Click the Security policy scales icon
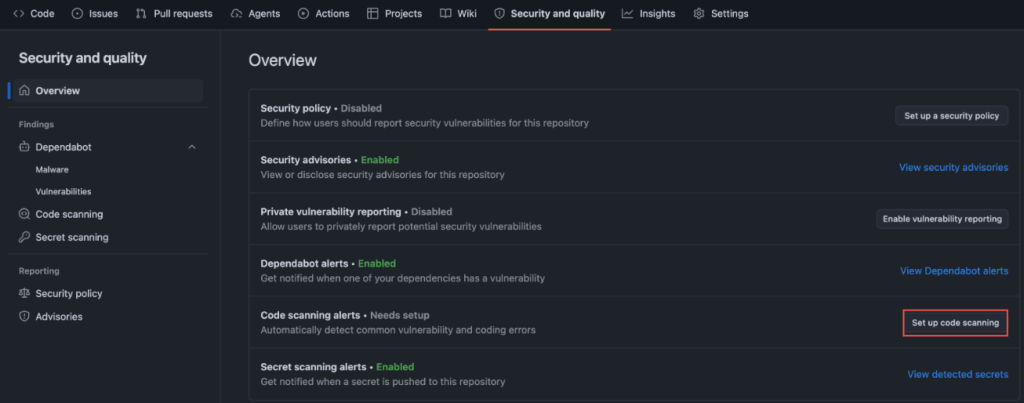 25,293
